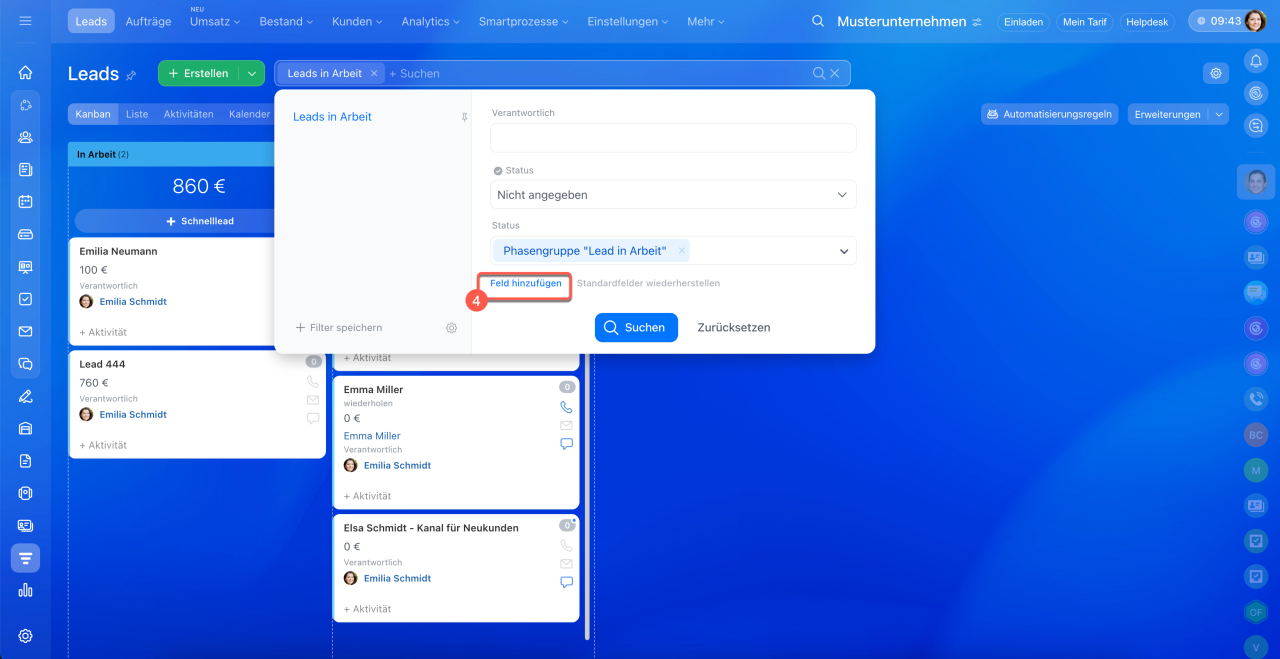This screenshot has height=659, width=1280.
Task: Open the Umsatz menu
Action: pos(216,21)
